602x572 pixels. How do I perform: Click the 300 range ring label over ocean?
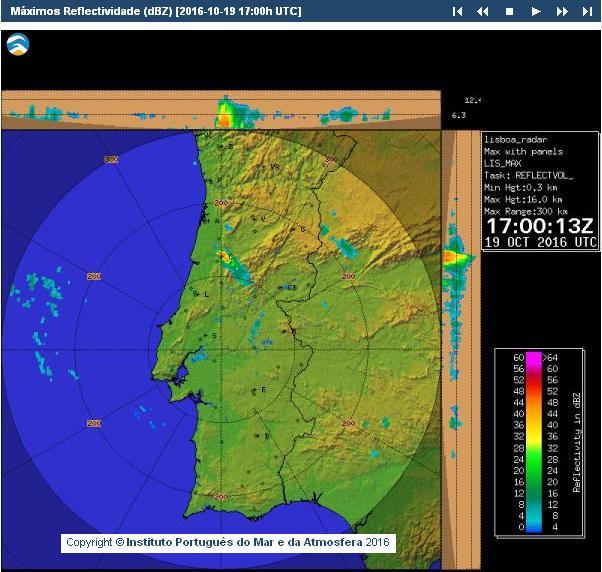point(111,159)
